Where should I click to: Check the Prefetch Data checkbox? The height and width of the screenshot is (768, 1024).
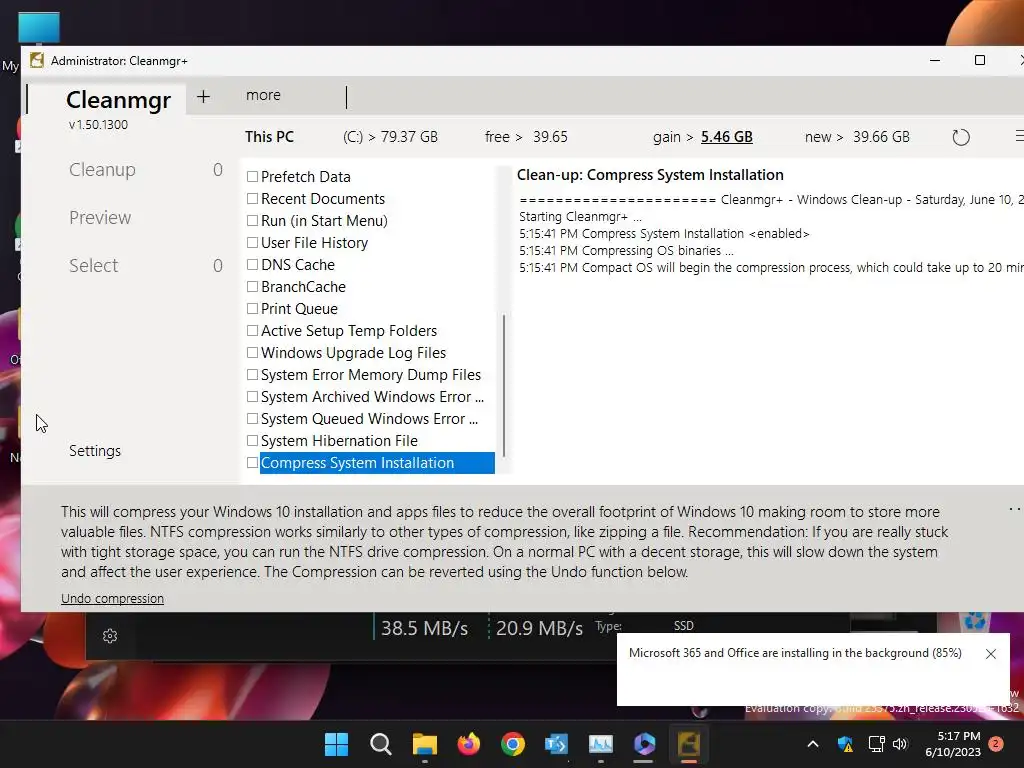click(x=252, y=177)
